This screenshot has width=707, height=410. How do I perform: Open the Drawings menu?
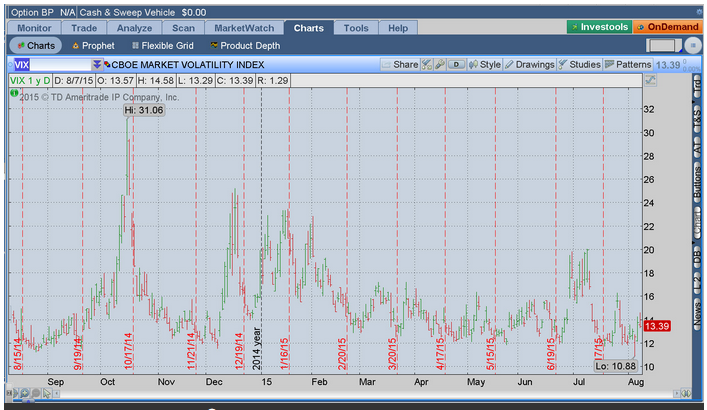[529, 64]
